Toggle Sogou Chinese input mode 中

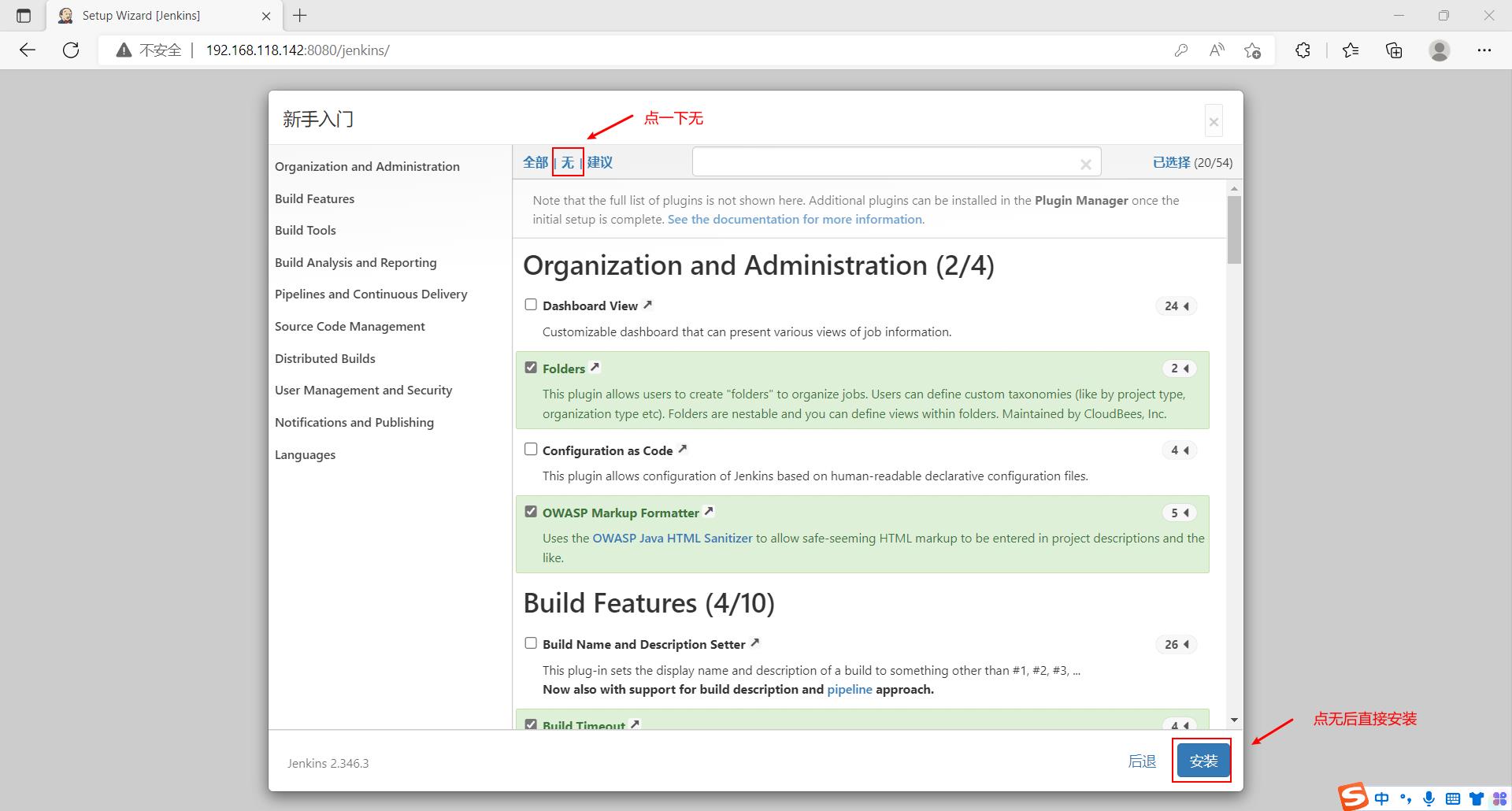pyautogui.click(x=1381, y=798)
